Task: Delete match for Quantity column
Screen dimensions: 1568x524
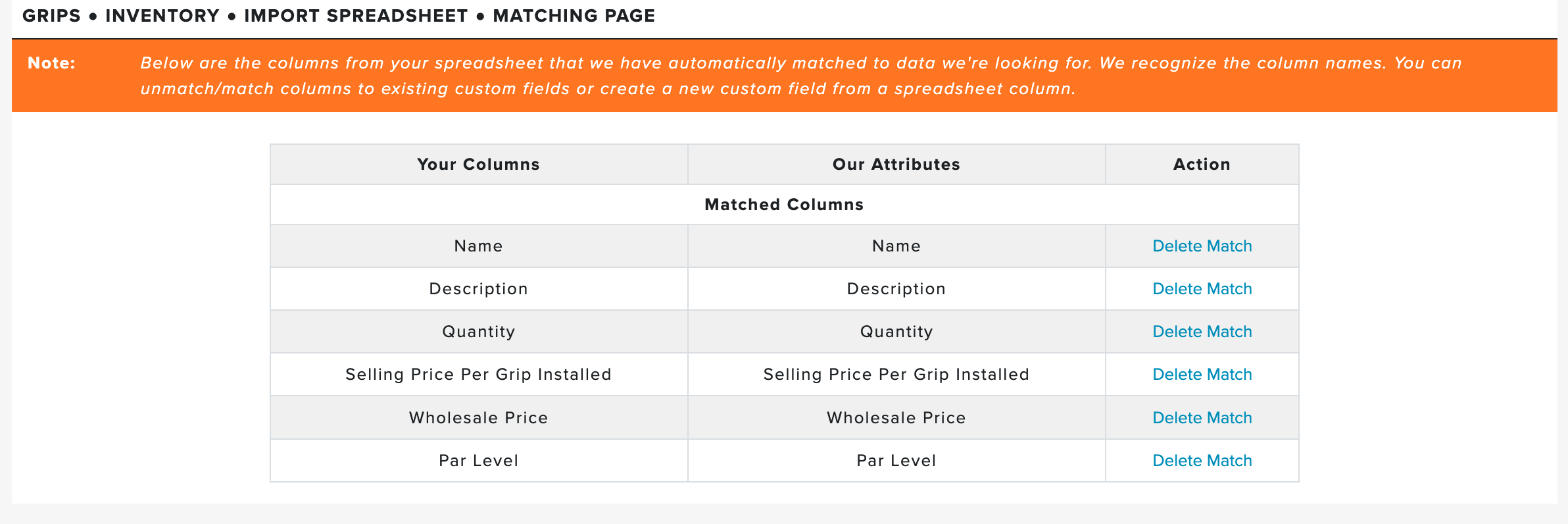Action: 1202,332
